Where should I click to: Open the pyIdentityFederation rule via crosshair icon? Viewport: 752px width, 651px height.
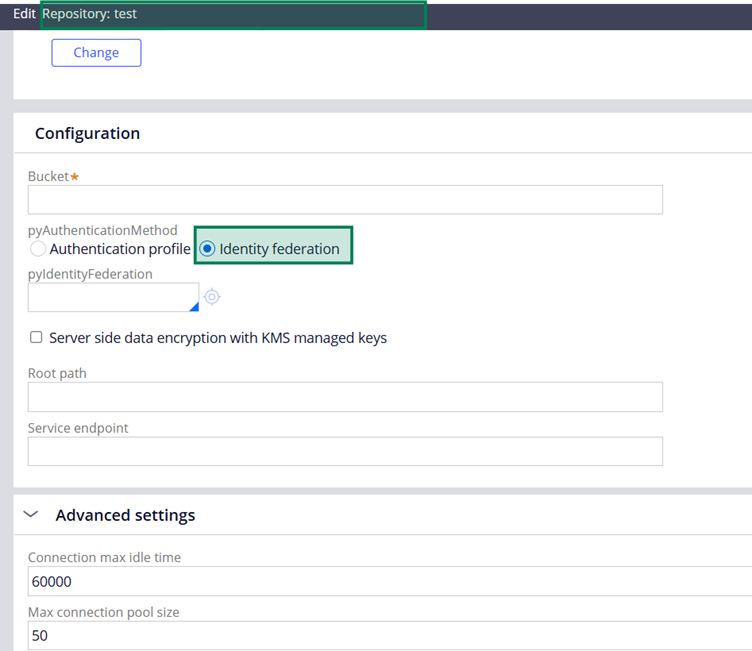(x=211, y=297)
